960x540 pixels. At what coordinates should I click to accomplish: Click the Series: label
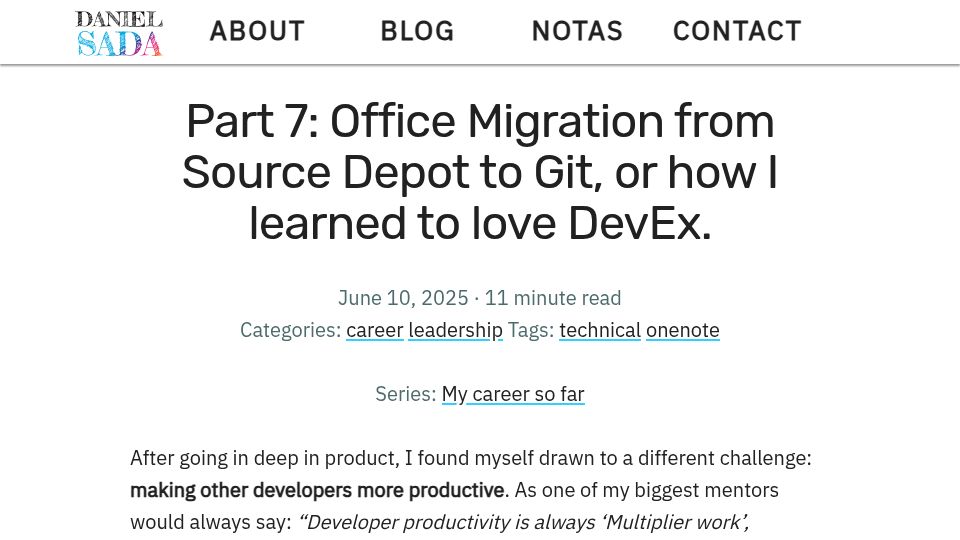[406, 394]
